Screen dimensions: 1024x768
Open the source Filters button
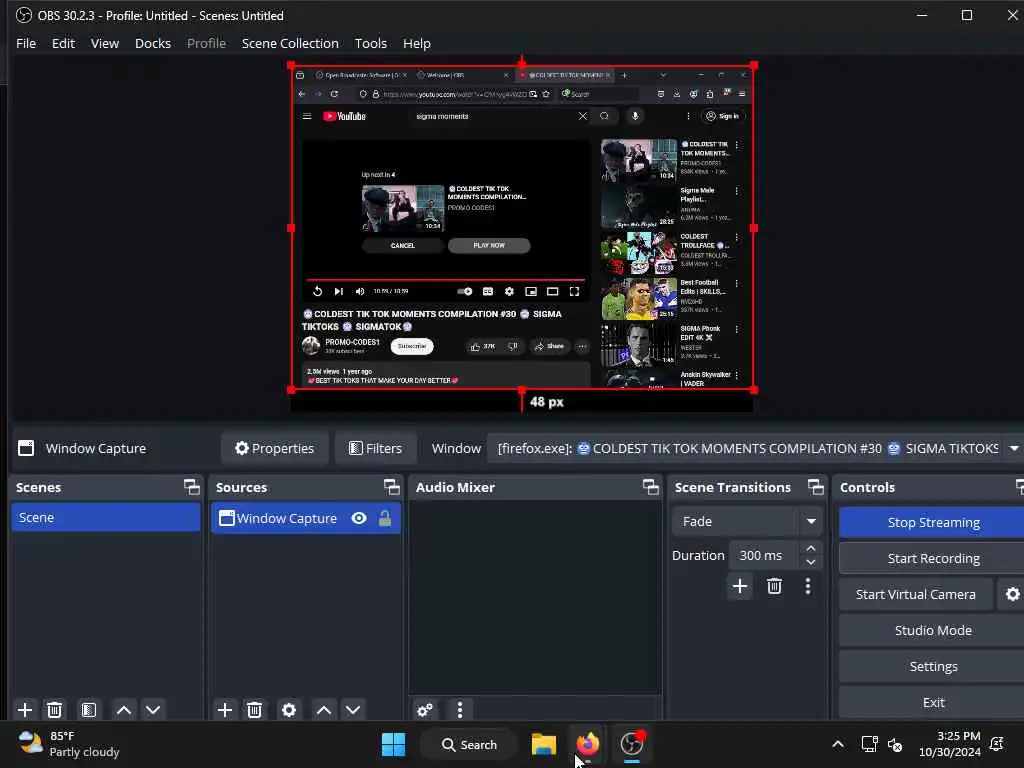pyautogui.click(x=376, y=449)
